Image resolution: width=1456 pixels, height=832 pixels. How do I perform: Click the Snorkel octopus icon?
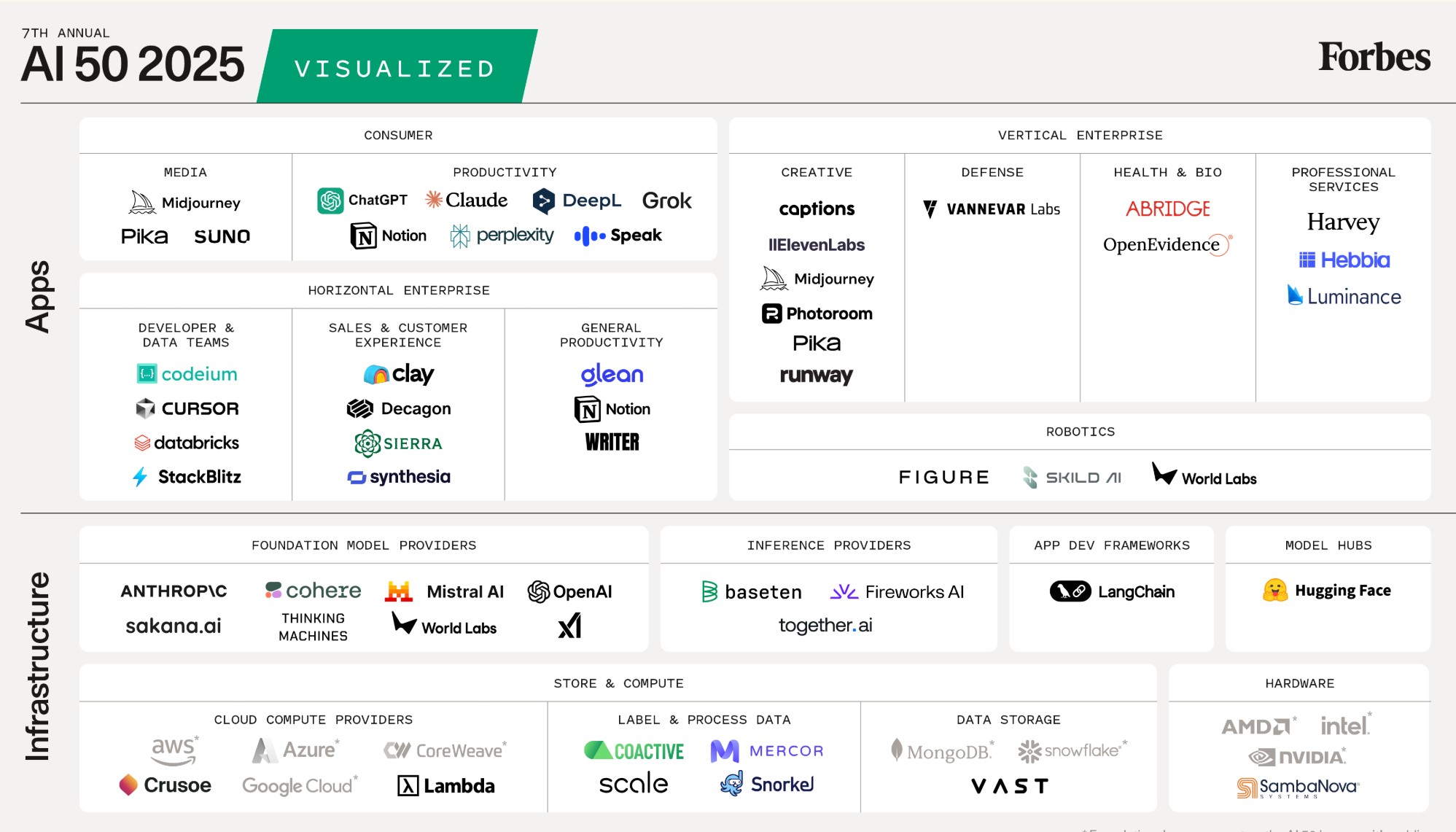[x=732, y=784]
